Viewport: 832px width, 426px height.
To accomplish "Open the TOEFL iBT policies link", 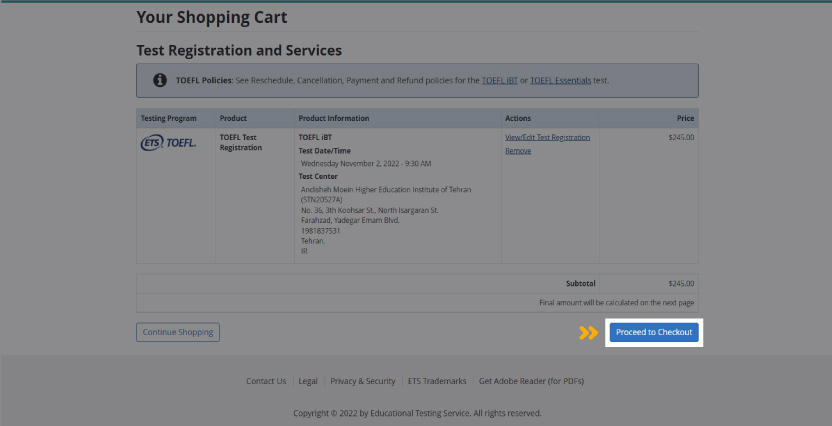I will (x=499, y=81).
